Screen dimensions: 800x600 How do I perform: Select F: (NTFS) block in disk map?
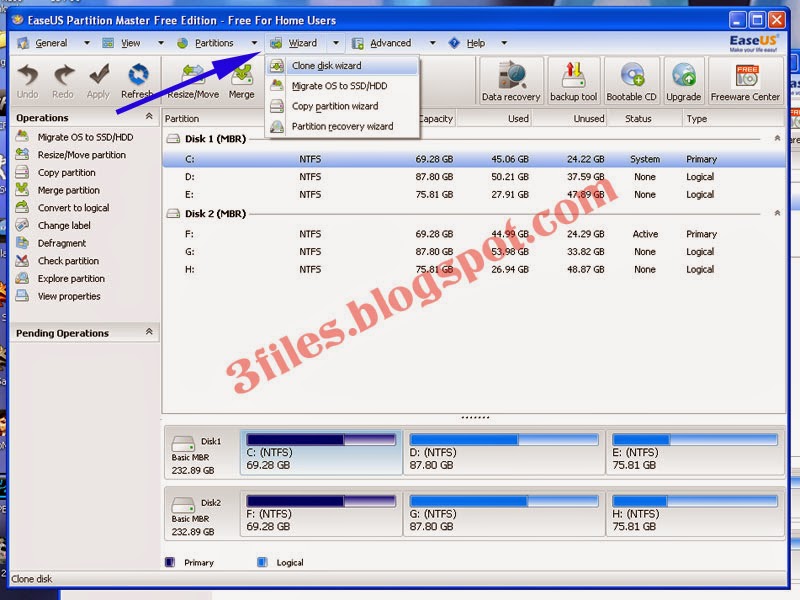click(321, 514)
